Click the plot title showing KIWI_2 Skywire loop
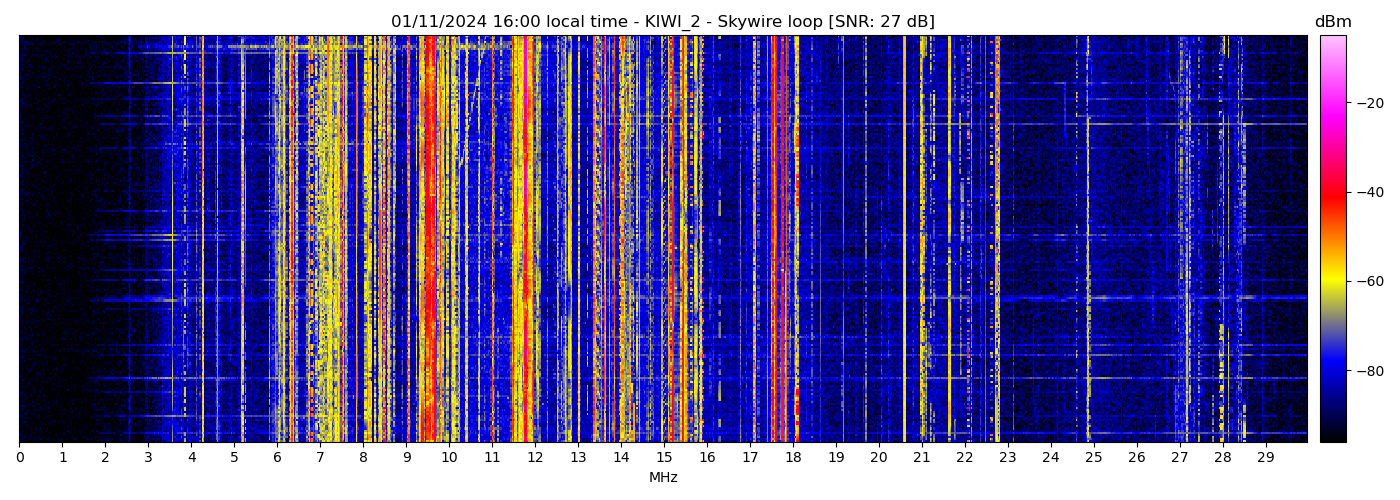Viewport: 1400px width, 500px height. pos(662,22)
